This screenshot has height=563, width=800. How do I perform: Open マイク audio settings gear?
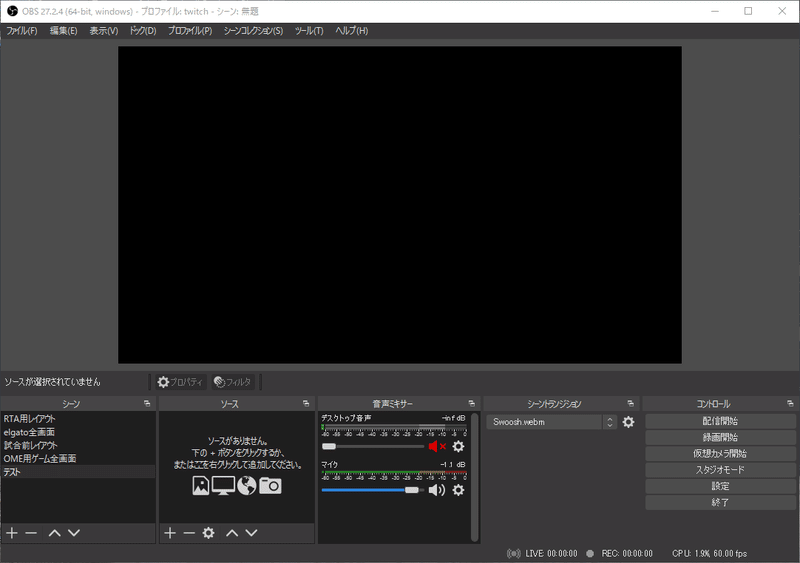click(x=458, y=490)
